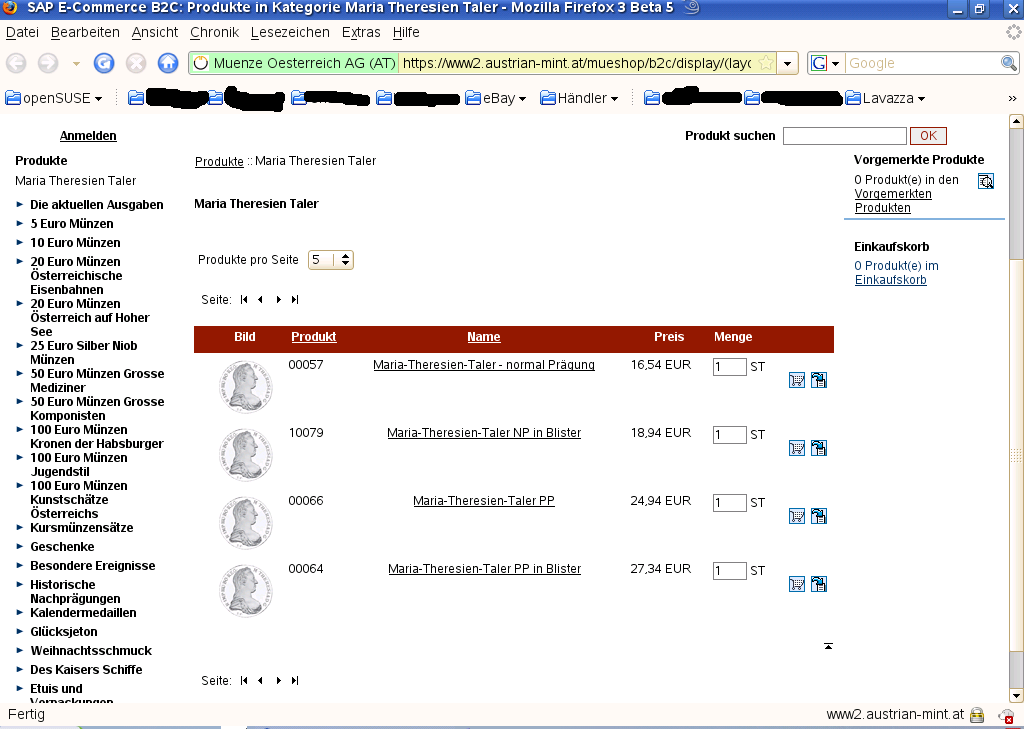1024x729 pixels.
Task: Click the quantity field for item 00057
Action: point(729,366)
